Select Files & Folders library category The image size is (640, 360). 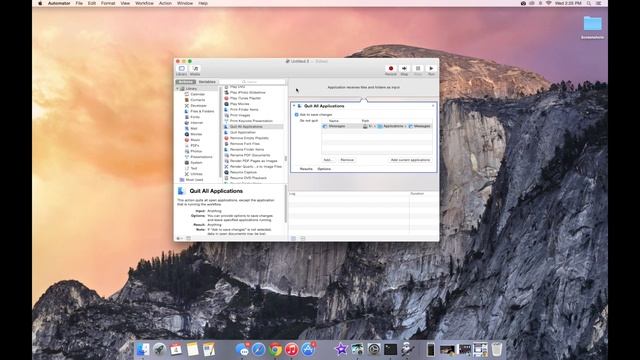pos(202,111)
